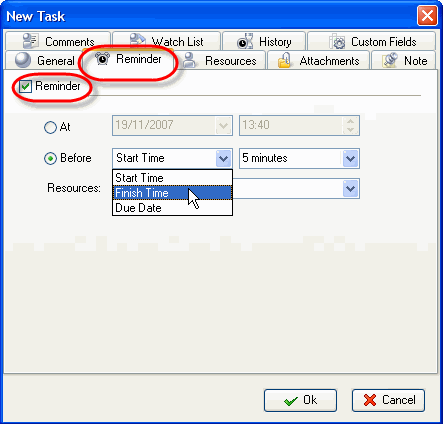Increment the 13:40 time spinner up
This screenshot has height=424, width=443.
tap(350, 121)
